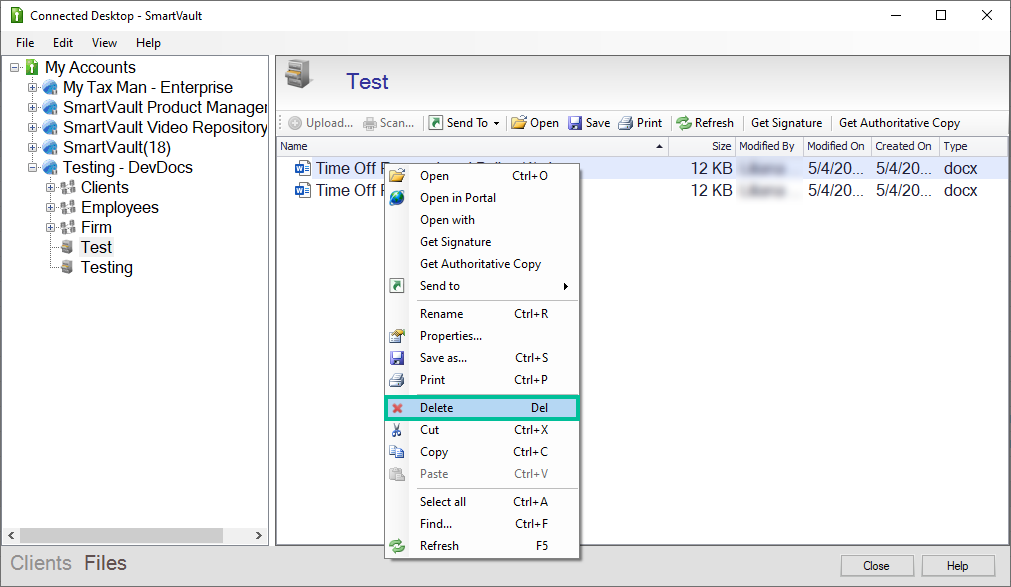
Task: Sort by the Created On column header
Action: pyautogui.click(x=904, y=146)
